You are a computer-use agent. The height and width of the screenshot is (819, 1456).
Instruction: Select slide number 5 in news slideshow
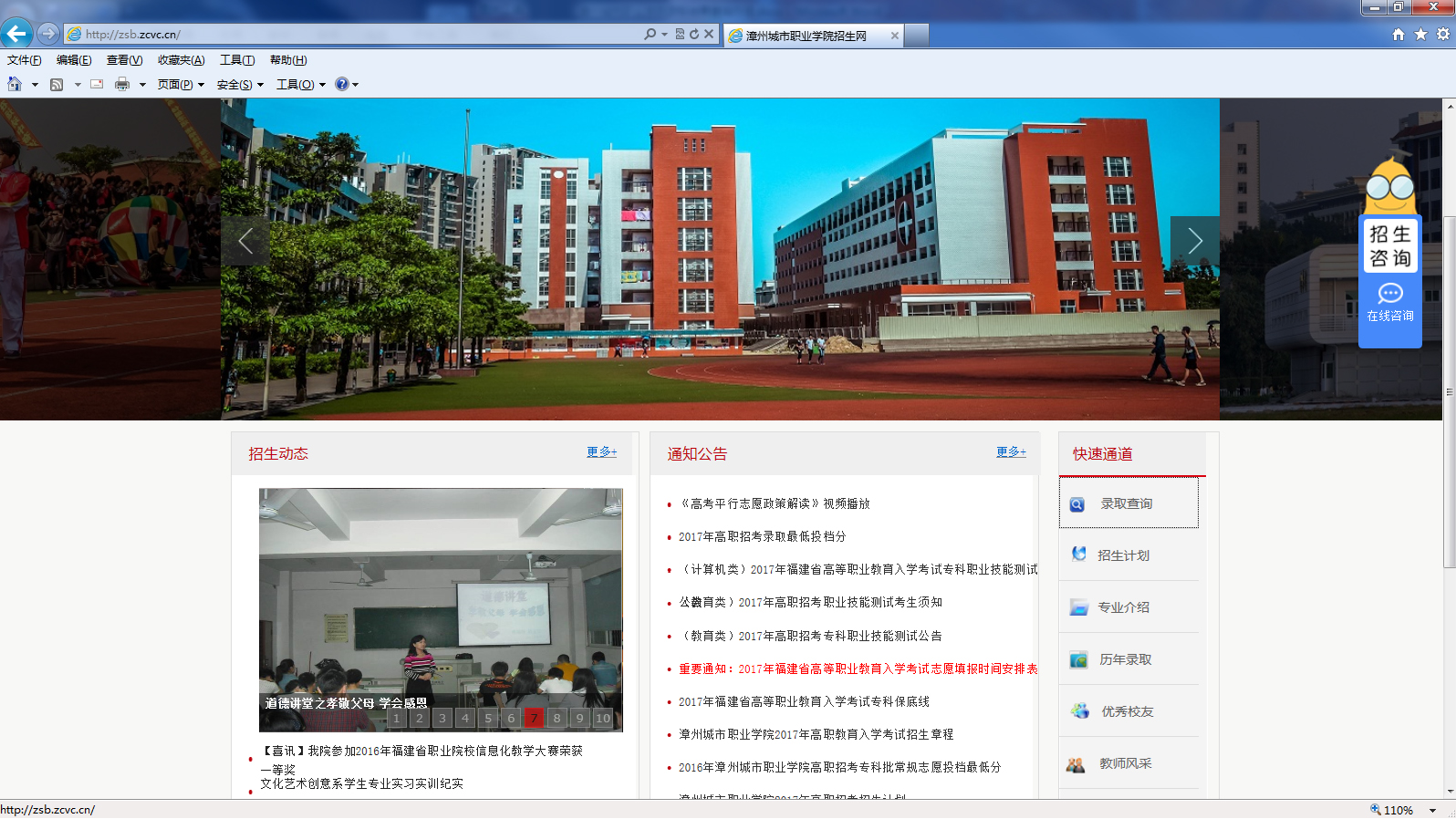tap(488, 719)
